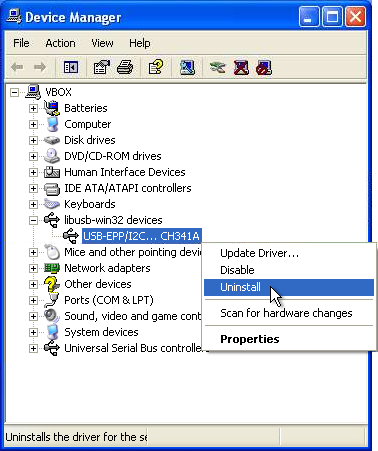
Task: Click the Disk drives category icon
Action: coord(52,140)
